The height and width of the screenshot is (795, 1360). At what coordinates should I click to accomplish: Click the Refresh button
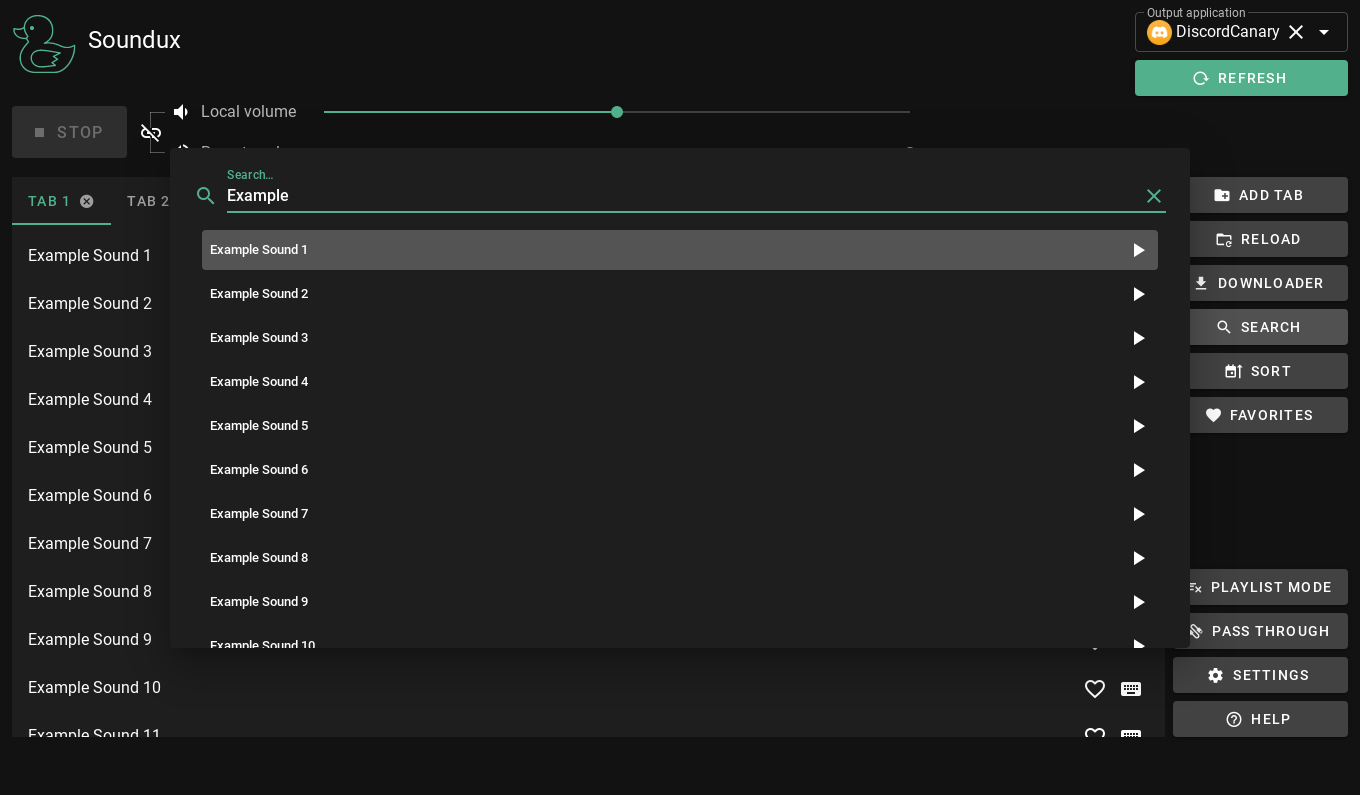1241,78
